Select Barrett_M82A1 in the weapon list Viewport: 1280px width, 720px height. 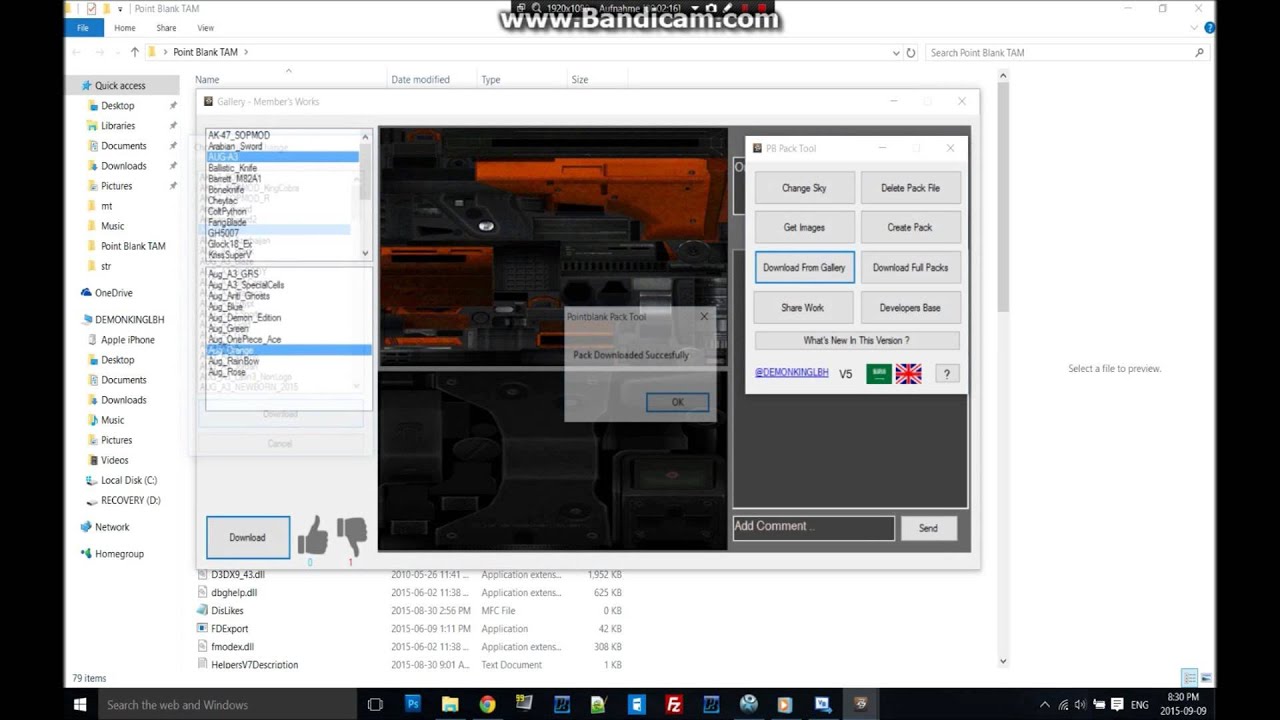point(235,179)
